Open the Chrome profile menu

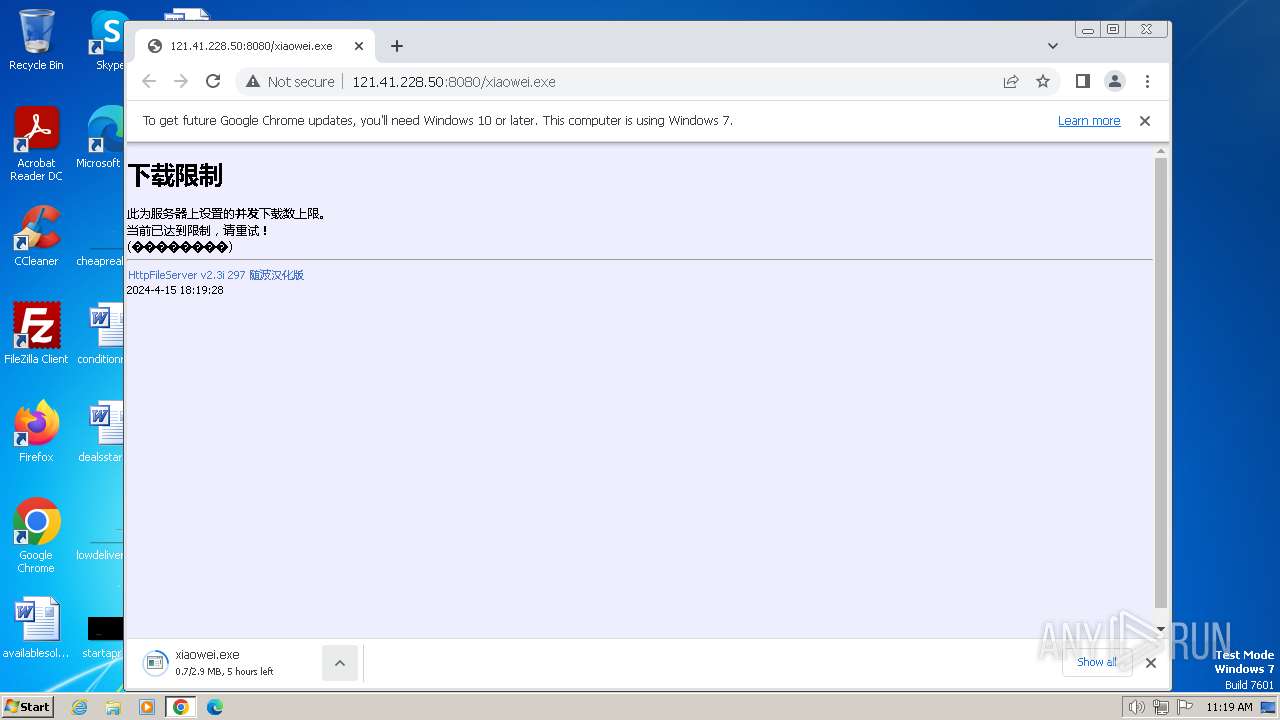point(1115,81)
